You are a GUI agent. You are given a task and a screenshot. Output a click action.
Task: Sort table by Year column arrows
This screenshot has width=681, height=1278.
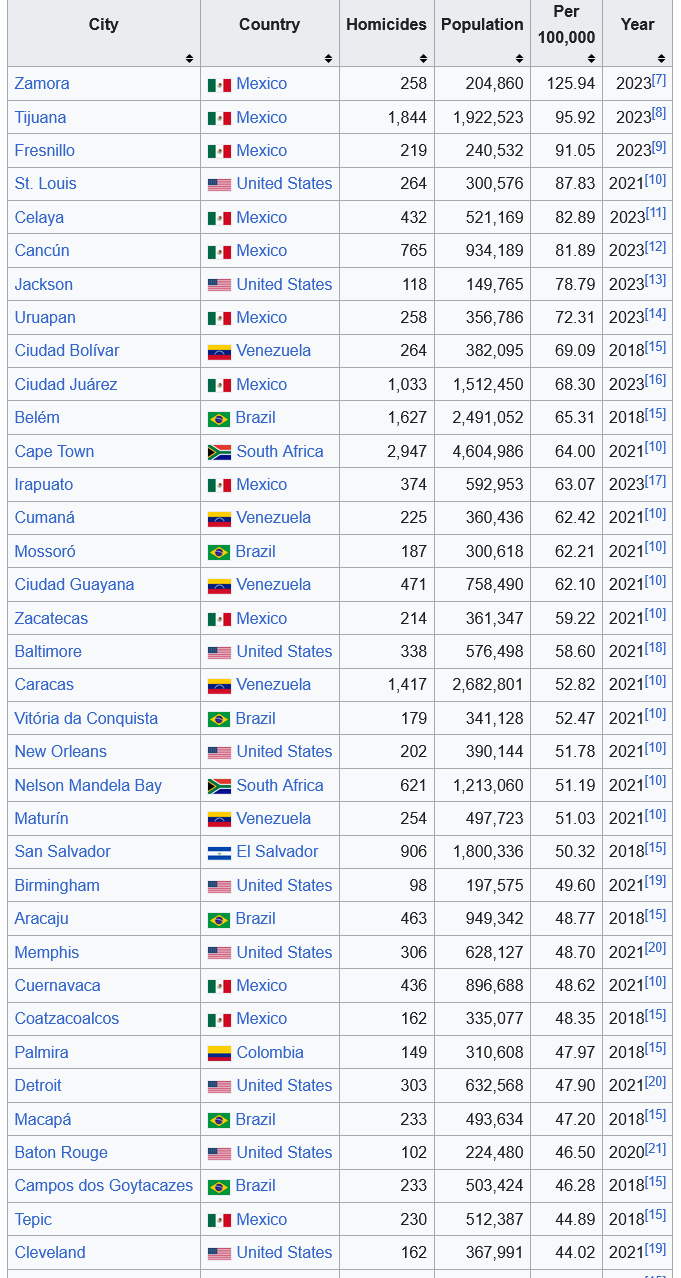pyautogui.click(x=661, y=58)
